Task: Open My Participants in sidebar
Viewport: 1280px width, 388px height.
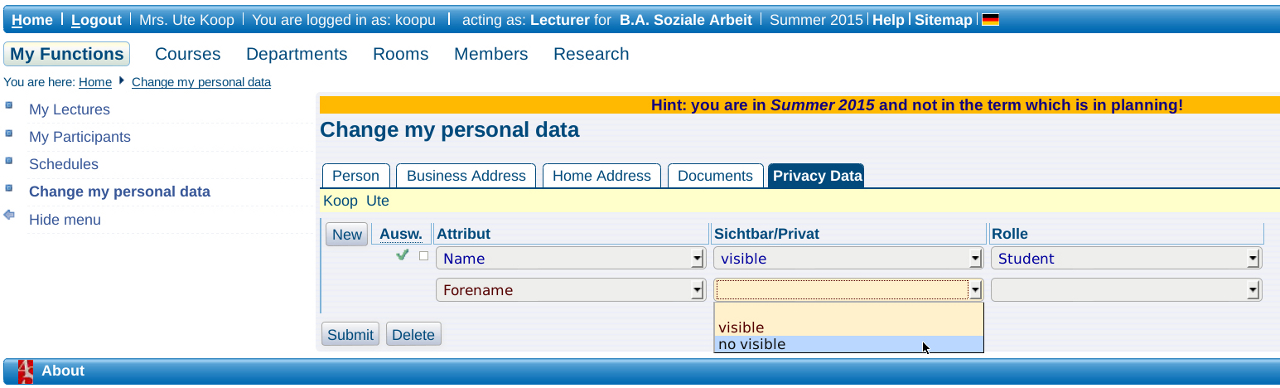Action: [80, 137]
